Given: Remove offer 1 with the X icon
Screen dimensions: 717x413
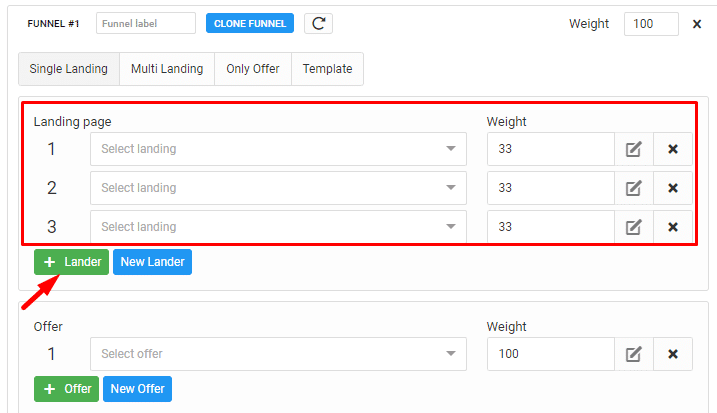Looking at the screenshot, I should [x=673, y=354].
